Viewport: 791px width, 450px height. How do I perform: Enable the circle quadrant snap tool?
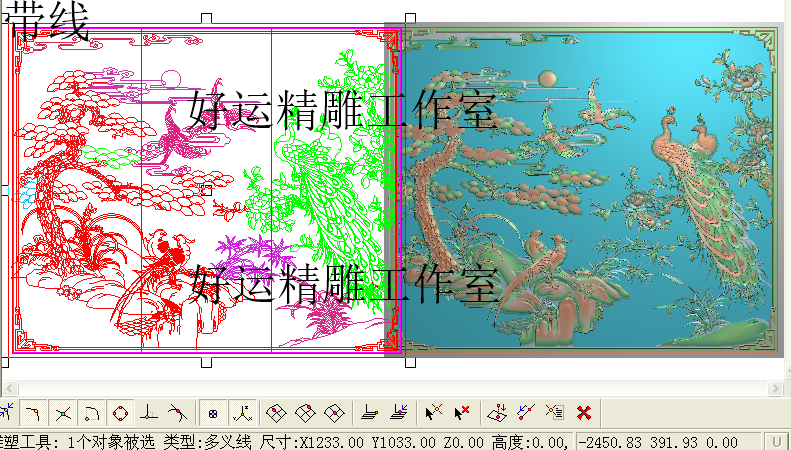pyautogui.click(x=121, y=414)
